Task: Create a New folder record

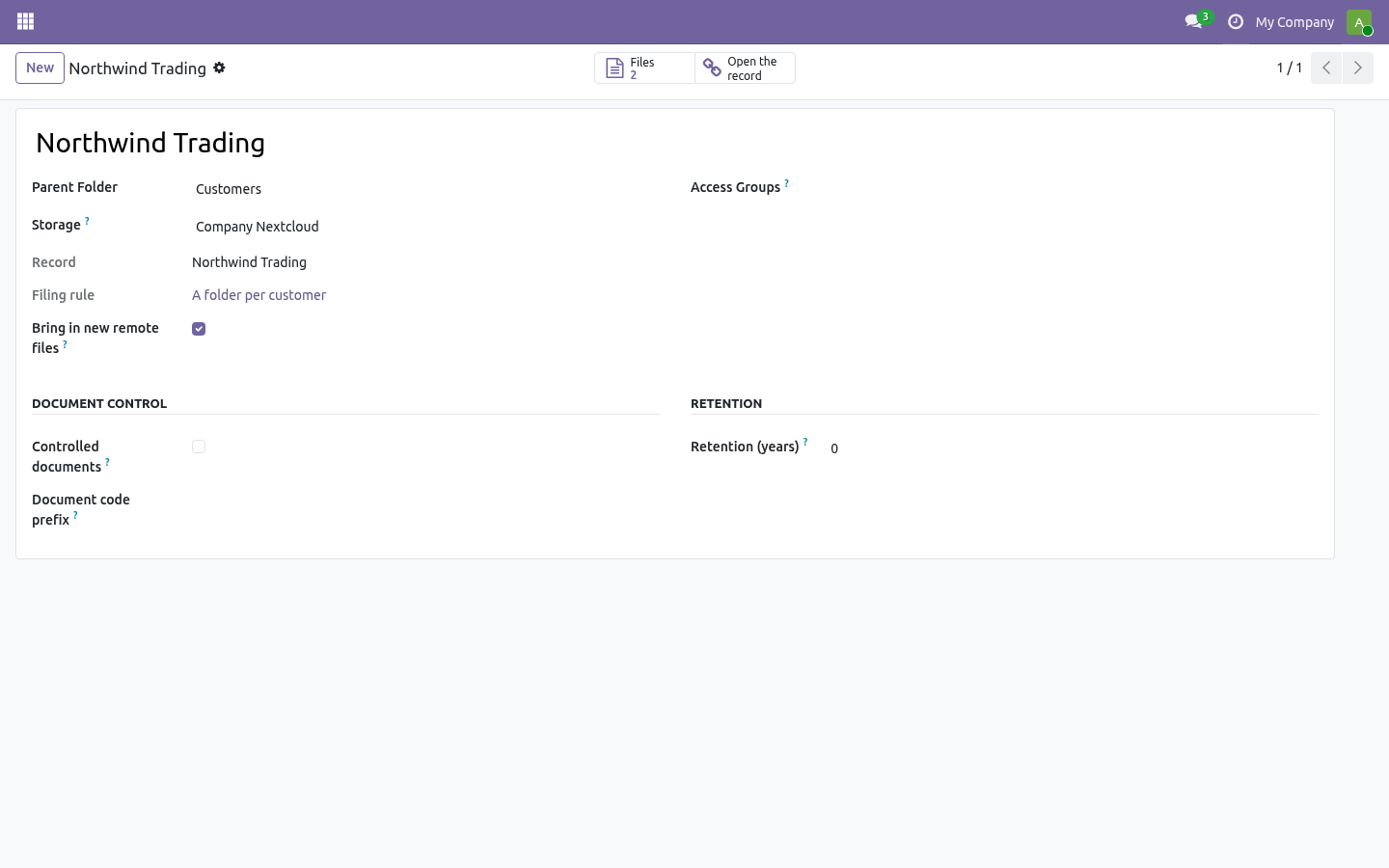Action: pos(40,68)
